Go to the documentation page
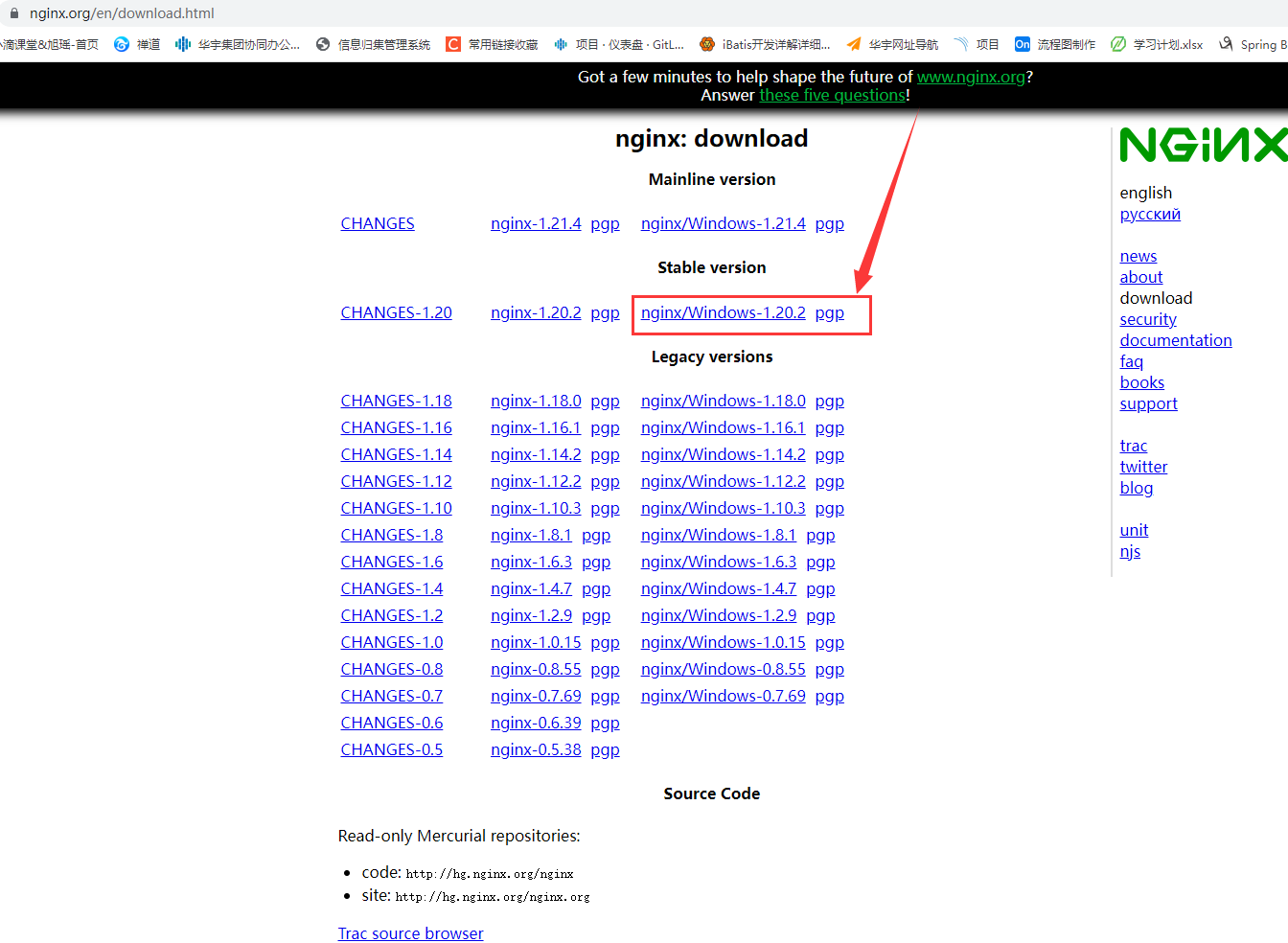 click(1176, 340)
